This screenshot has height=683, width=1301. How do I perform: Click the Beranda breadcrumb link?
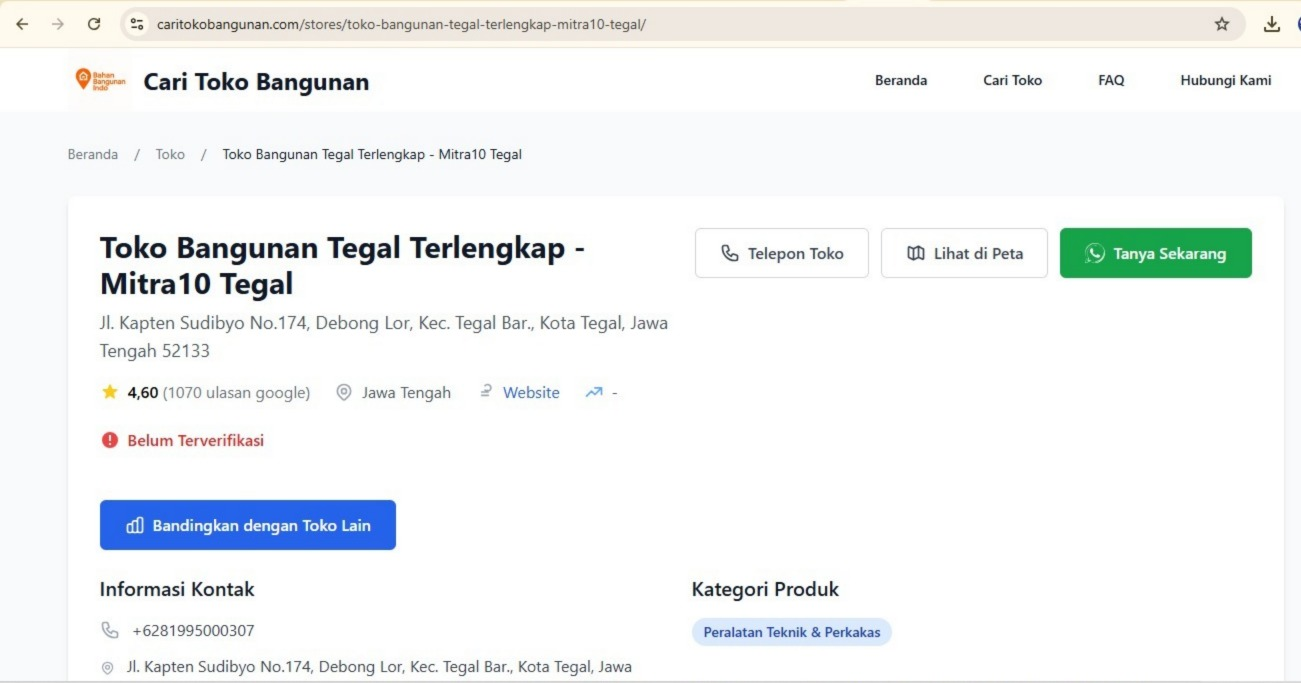[93, 154]
